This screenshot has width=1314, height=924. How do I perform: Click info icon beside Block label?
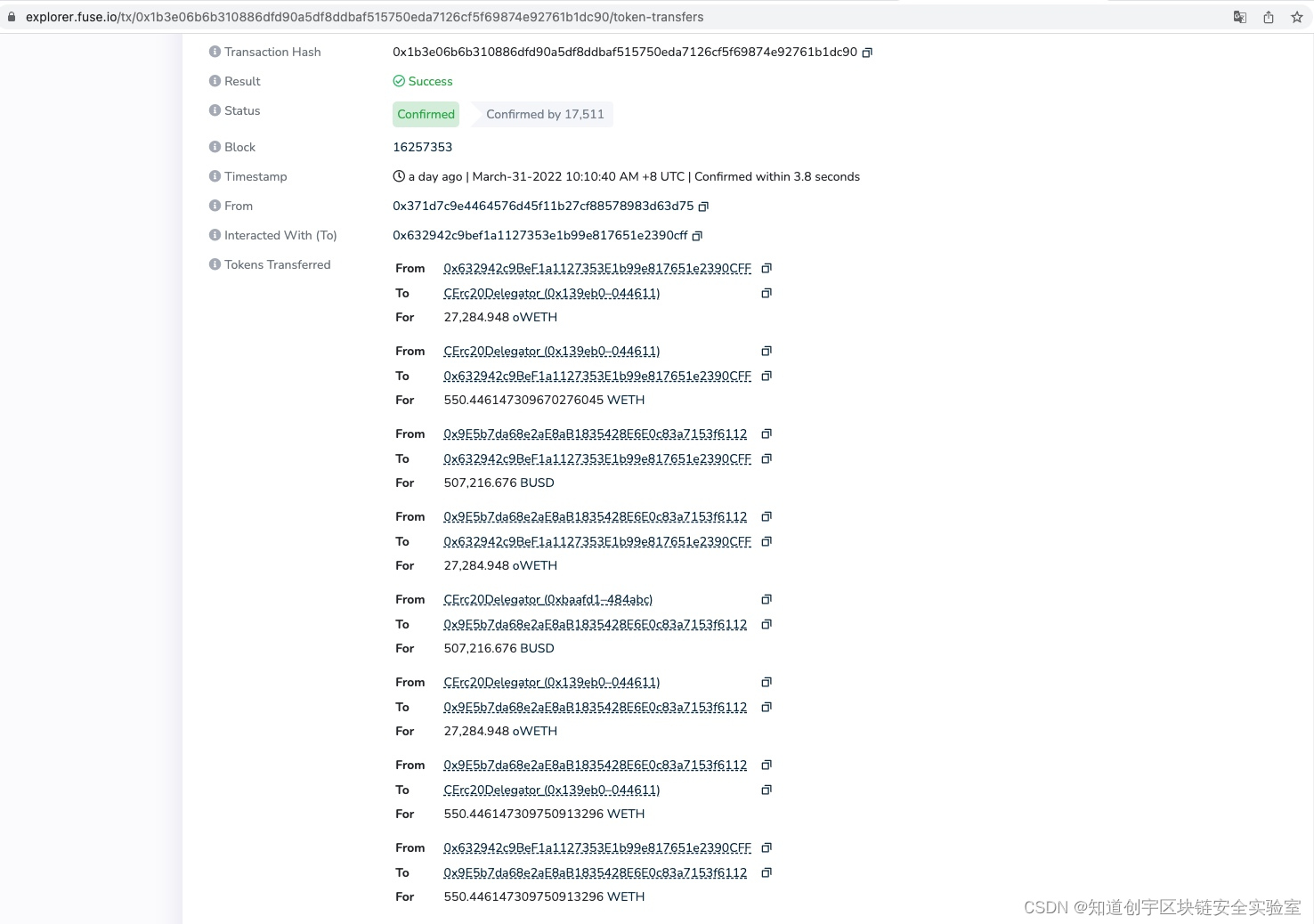(215, 147)
